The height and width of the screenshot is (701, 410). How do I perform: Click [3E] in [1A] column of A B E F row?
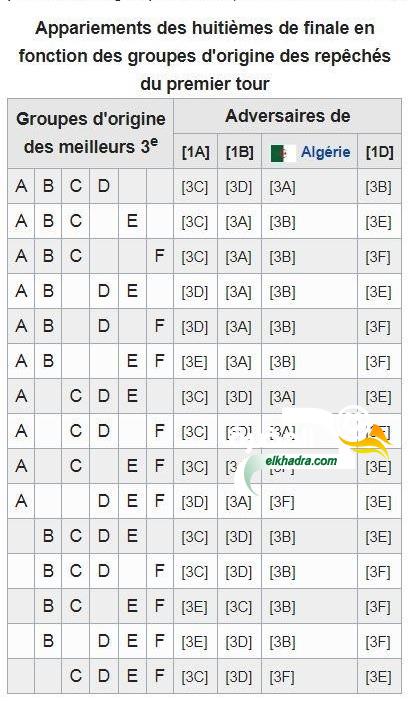(194, 362)
